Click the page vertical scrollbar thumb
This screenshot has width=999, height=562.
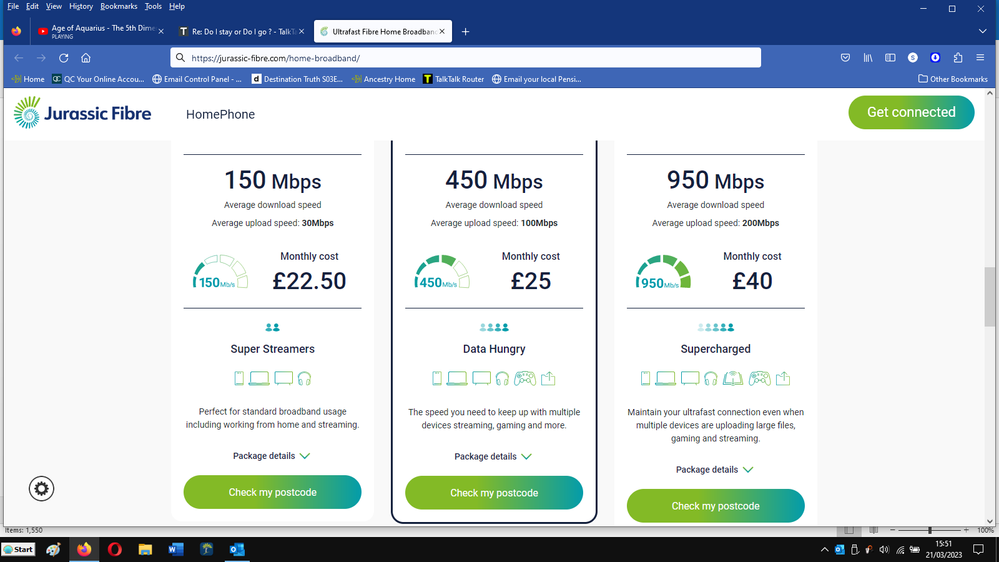click(989, 296)
